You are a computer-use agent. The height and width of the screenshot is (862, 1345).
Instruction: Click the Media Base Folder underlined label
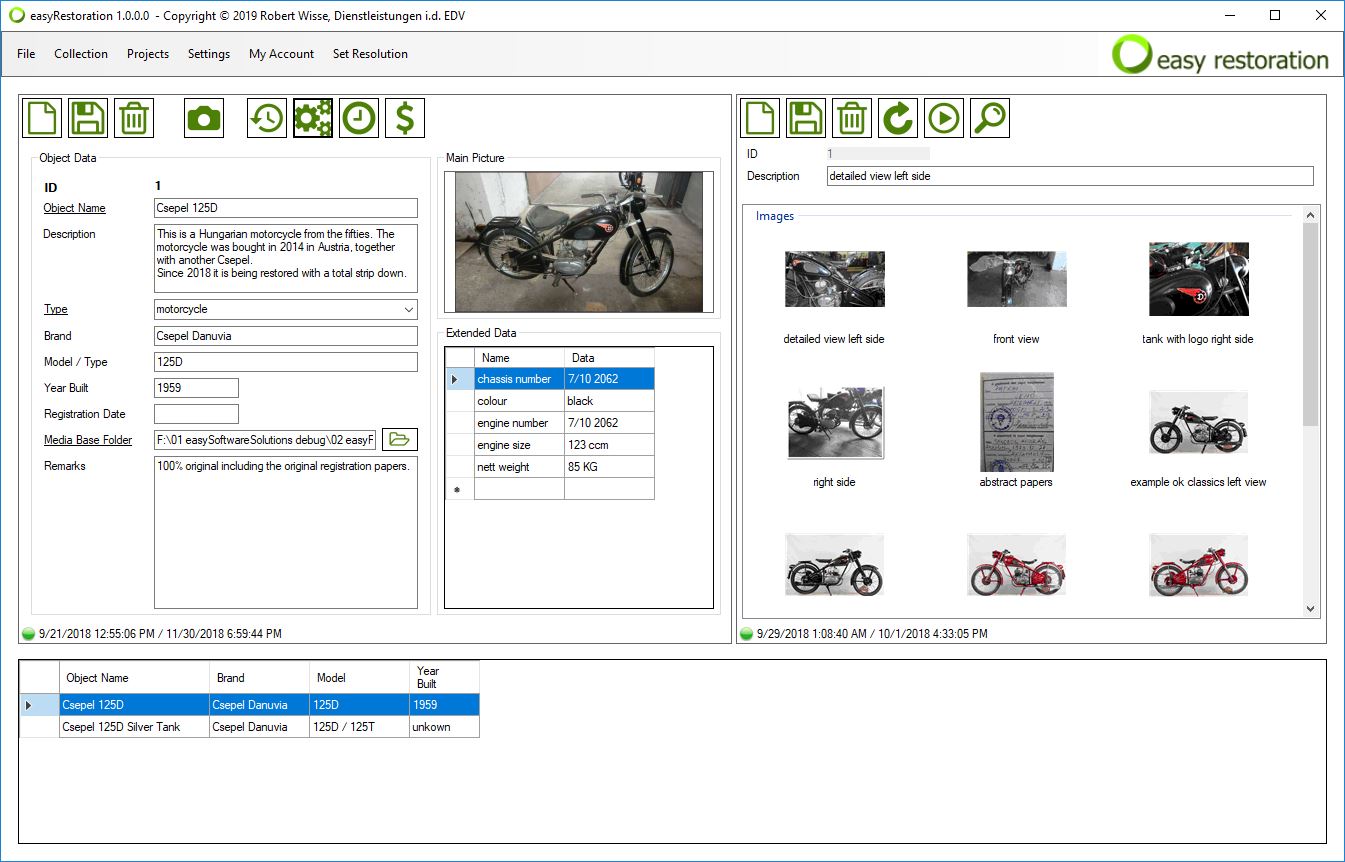(x=88, y=440)
